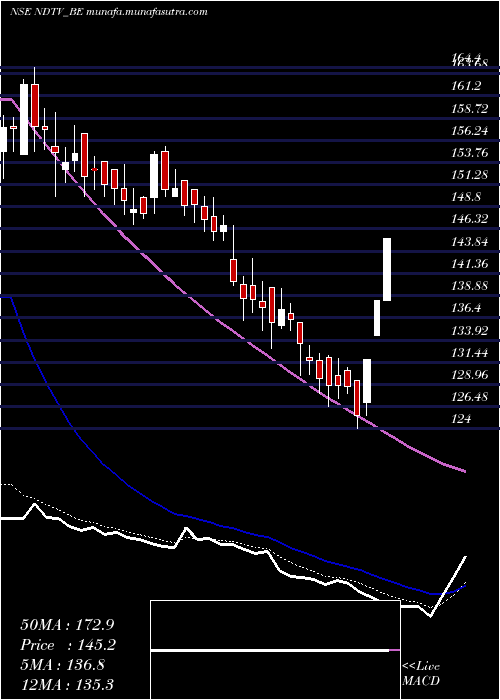Select the 124 price level label
The image size is (500, 700).
[x=462, y=419]
